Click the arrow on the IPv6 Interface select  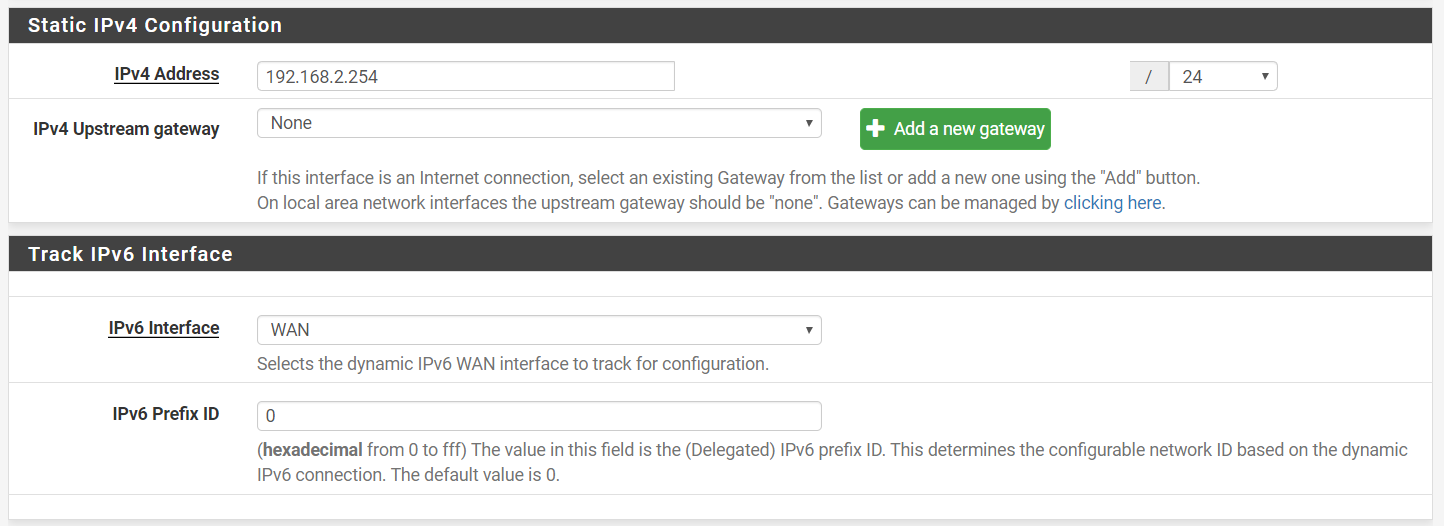coord(809,330)
